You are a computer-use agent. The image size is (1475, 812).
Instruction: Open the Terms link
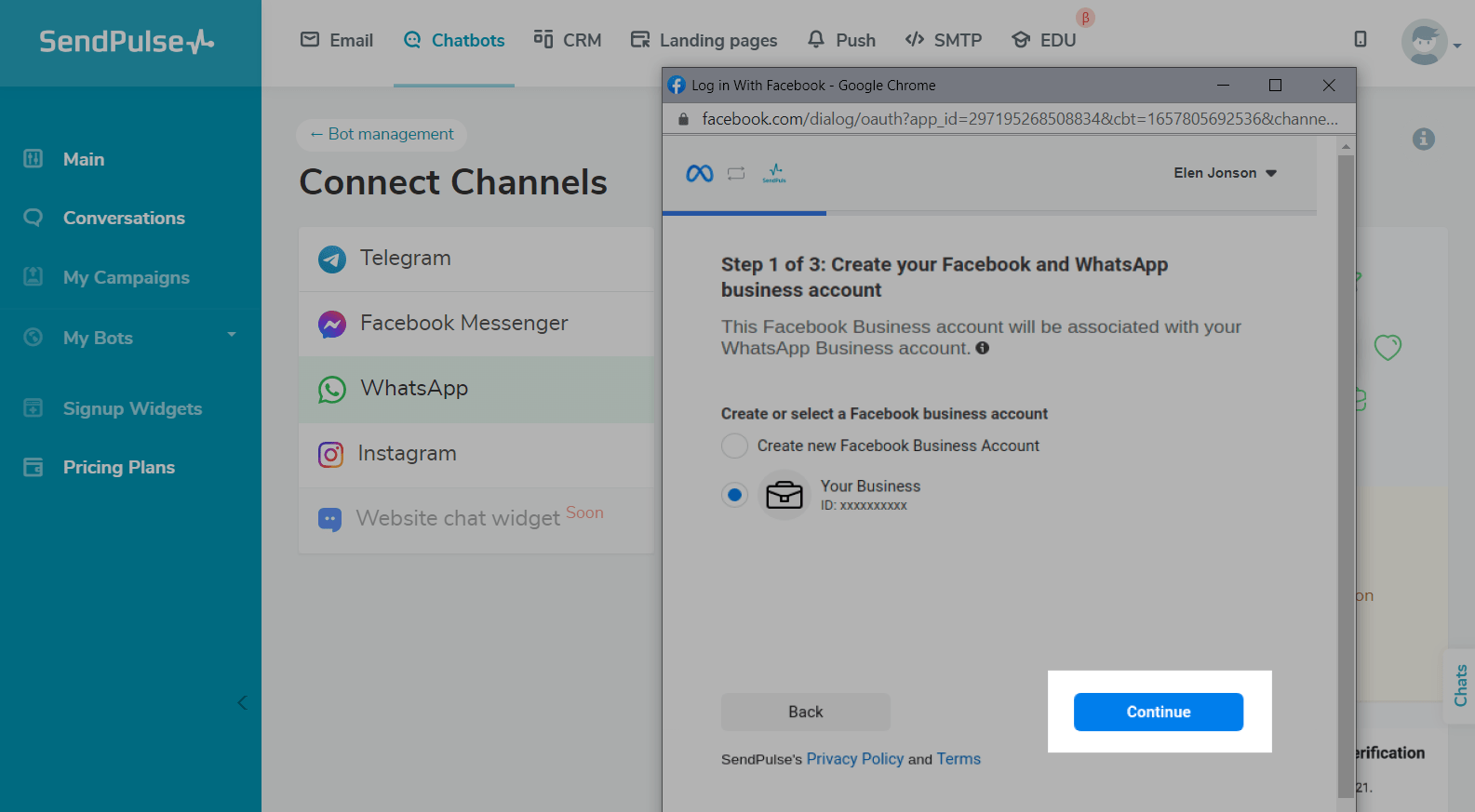pyautogui.click(x=959, y=759)
